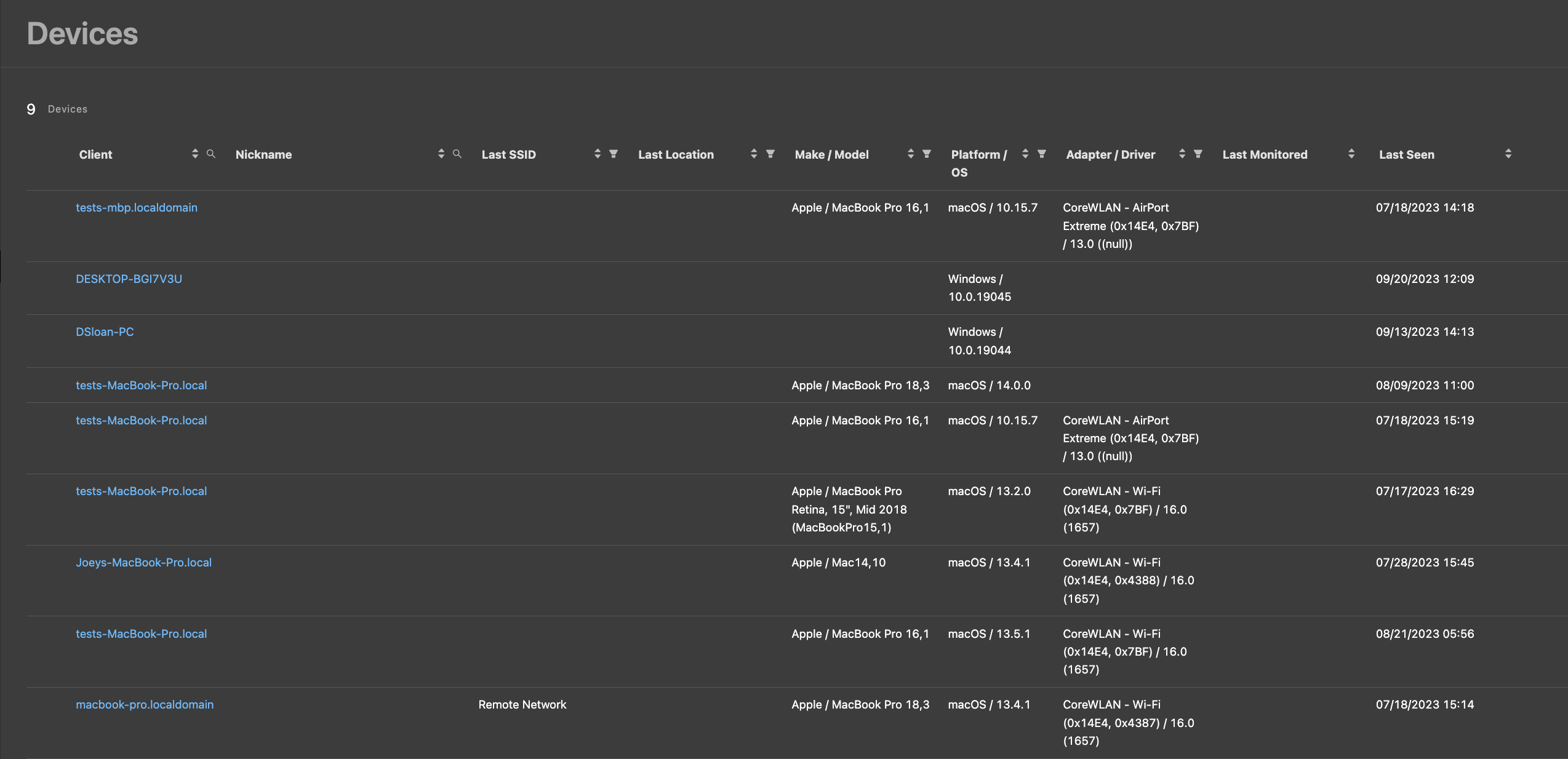Open the macbook-pro.localdomain device
Screen dimensions: 1568x759
[x=145, y=704]
